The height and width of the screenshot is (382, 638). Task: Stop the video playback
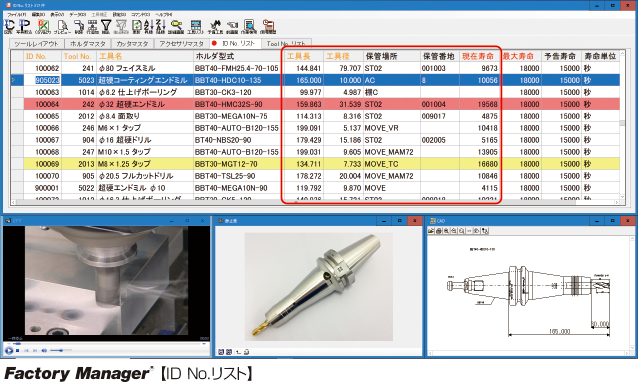(17, 350)
